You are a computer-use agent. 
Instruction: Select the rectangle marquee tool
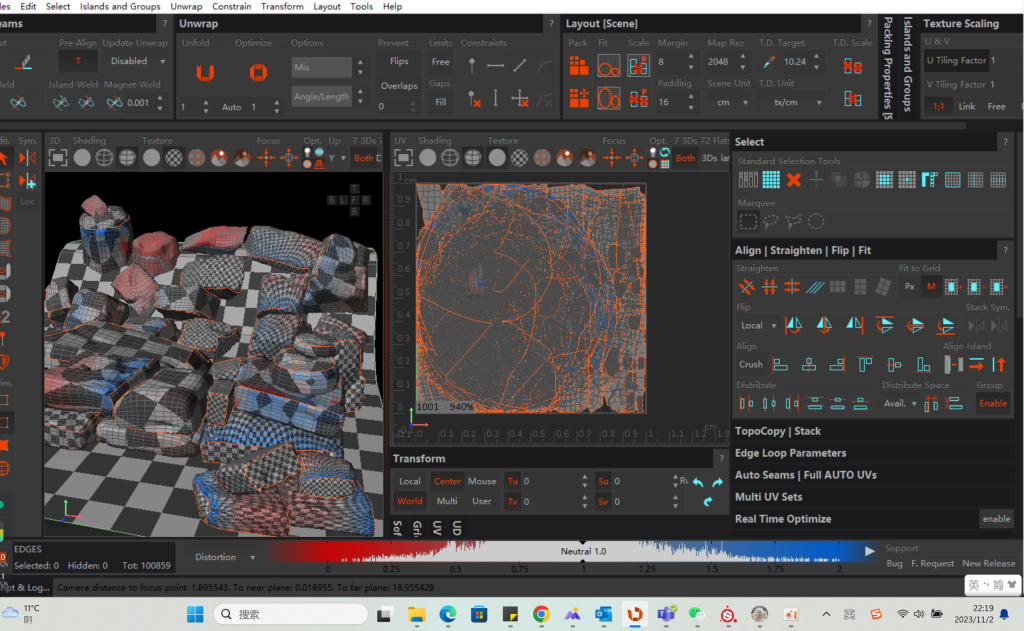coord(748,222)
